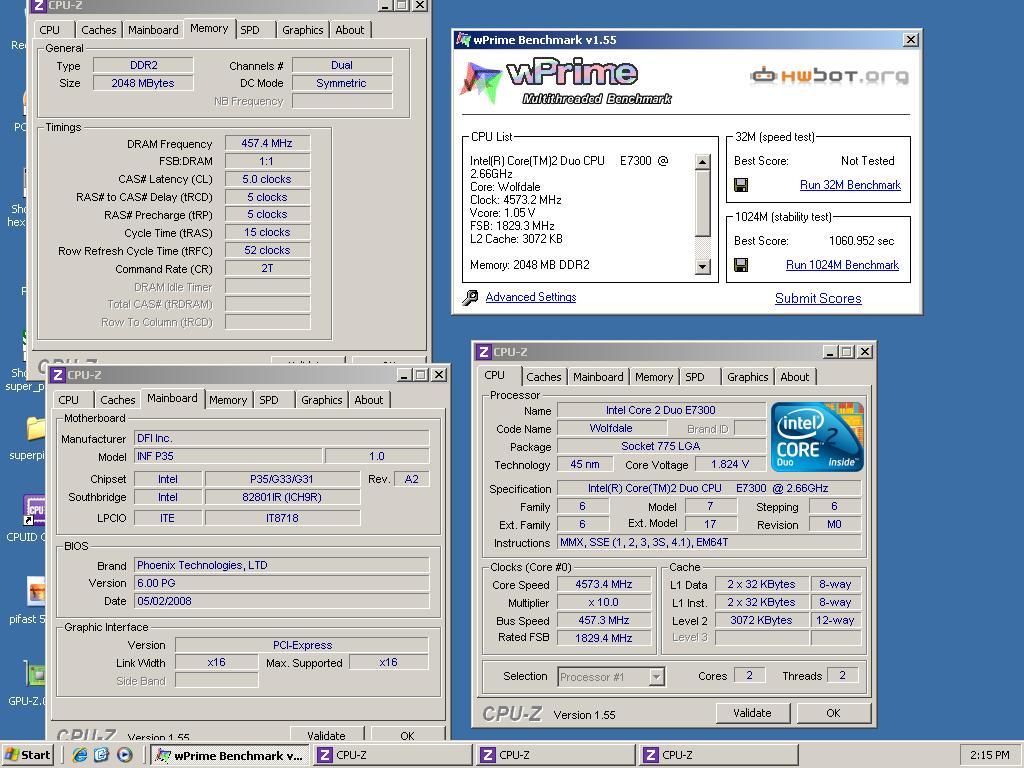Click the Level 2 cache value 3072 KBytes
1024x768 pixels.
[761, 620]
